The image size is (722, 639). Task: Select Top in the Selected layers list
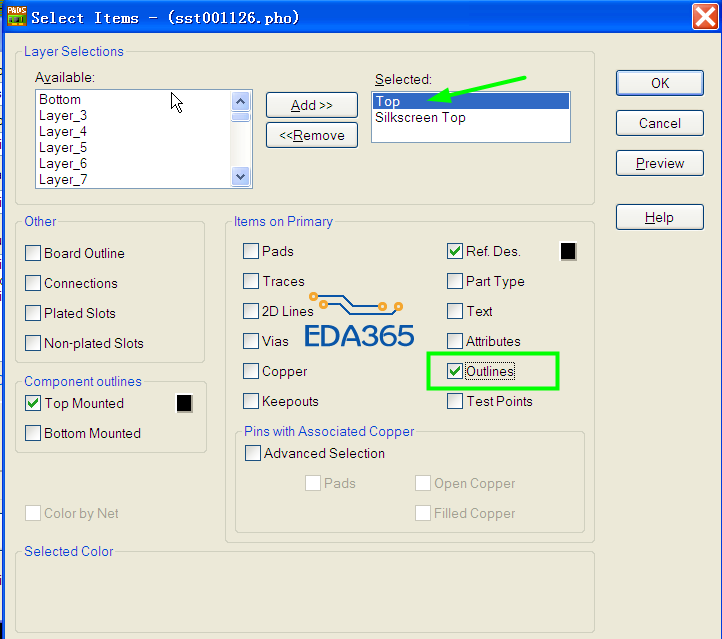[x=471, y=101]
